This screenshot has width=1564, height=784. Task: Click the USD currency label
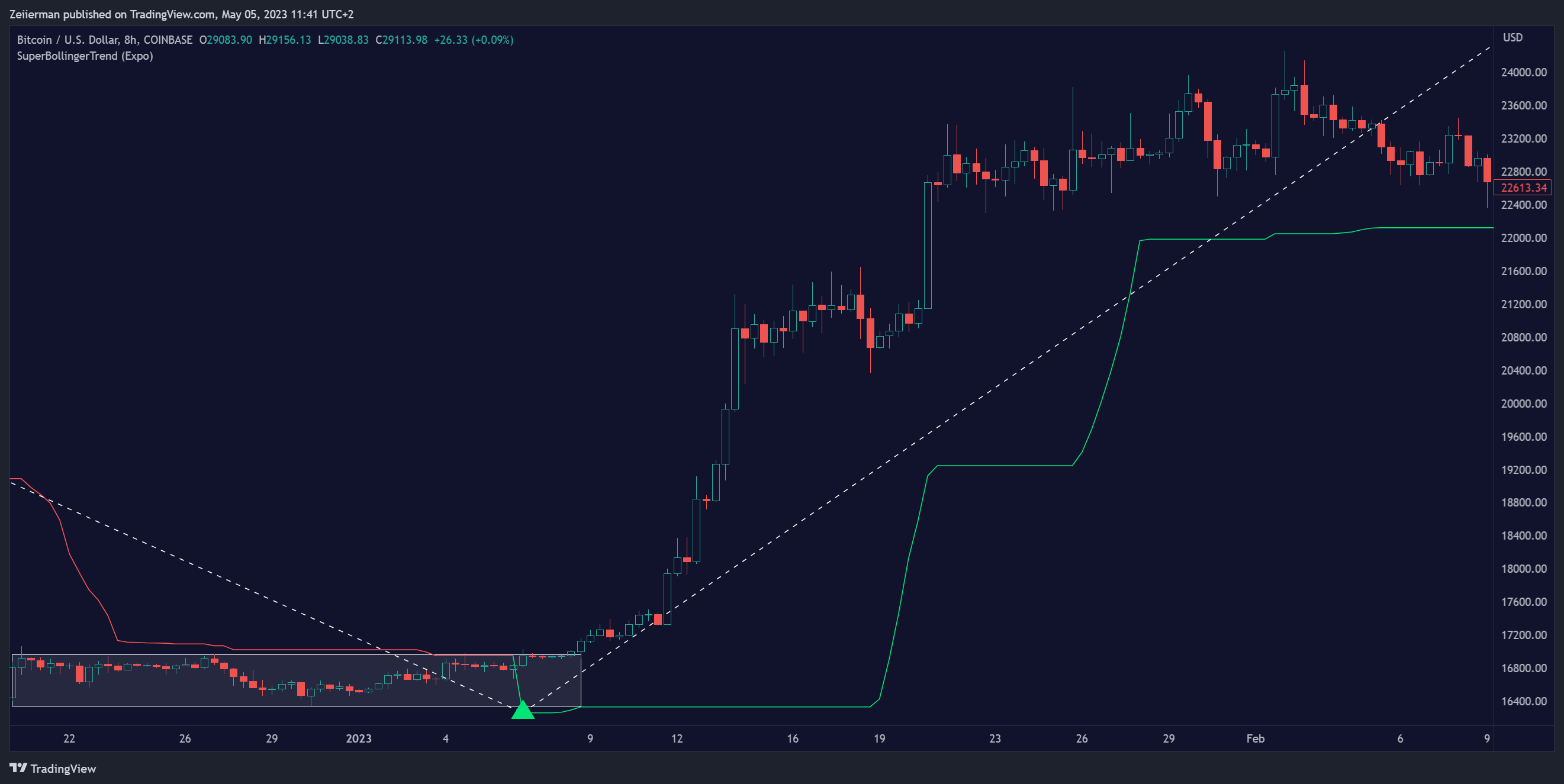[x=1512, y=38]
